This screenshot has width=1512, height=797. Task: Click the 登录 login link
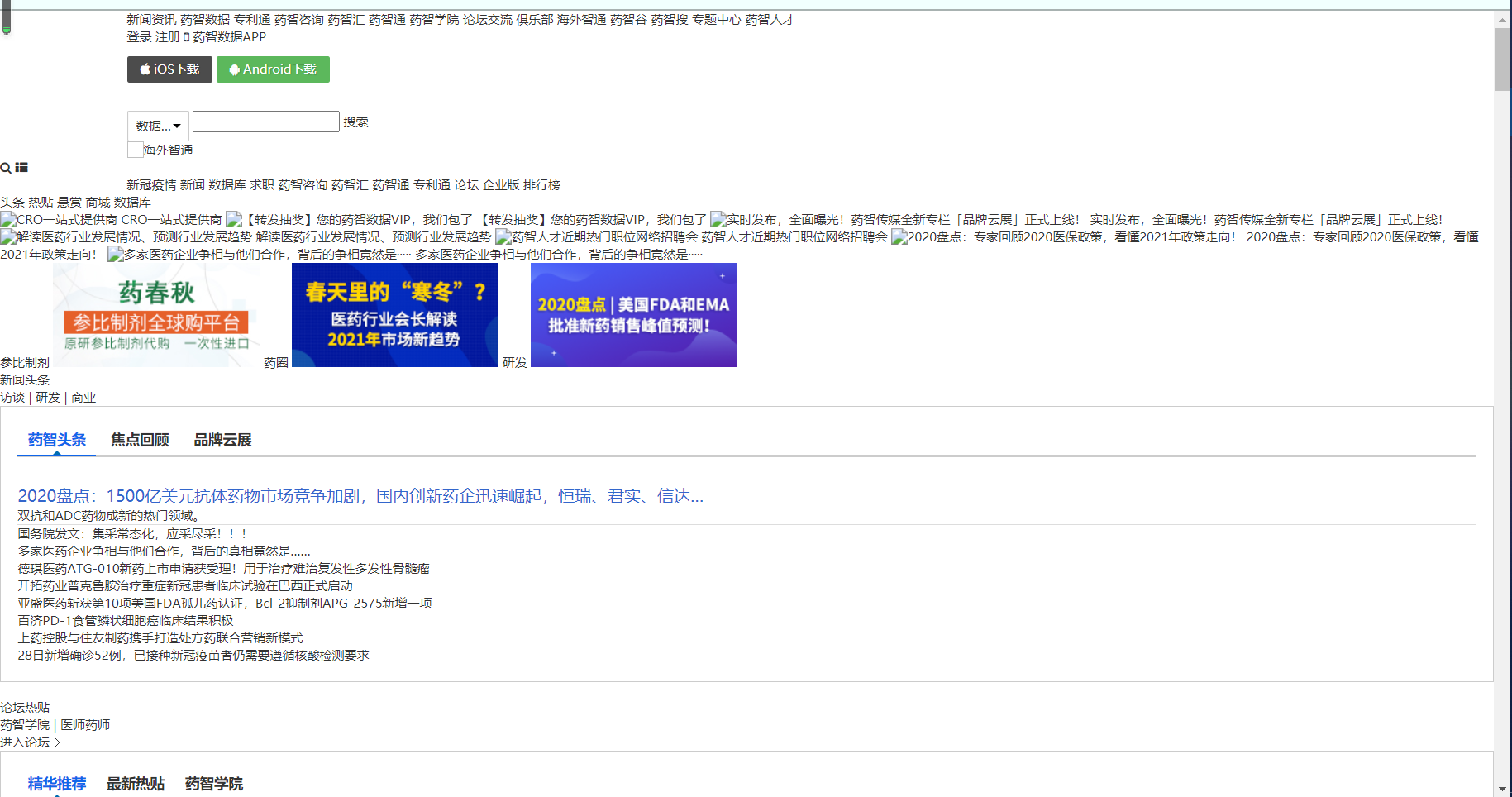(x=139, y=37)
